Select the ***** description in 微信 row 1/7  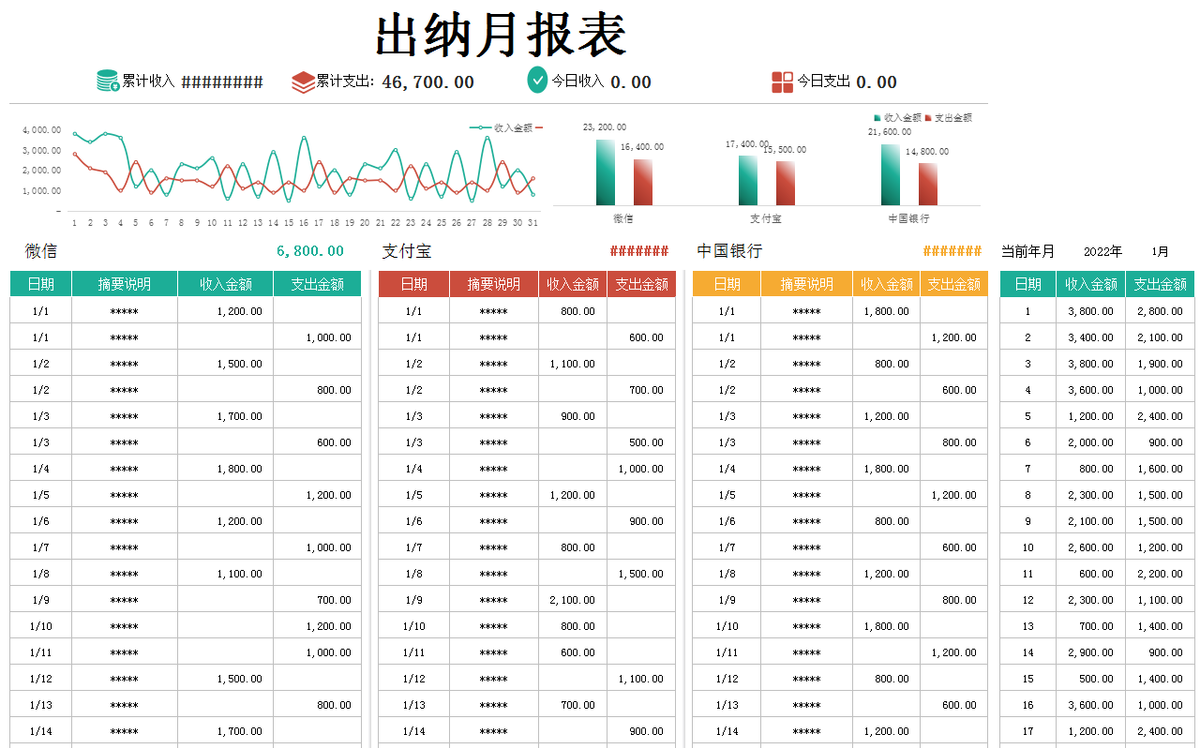(124, 548)
